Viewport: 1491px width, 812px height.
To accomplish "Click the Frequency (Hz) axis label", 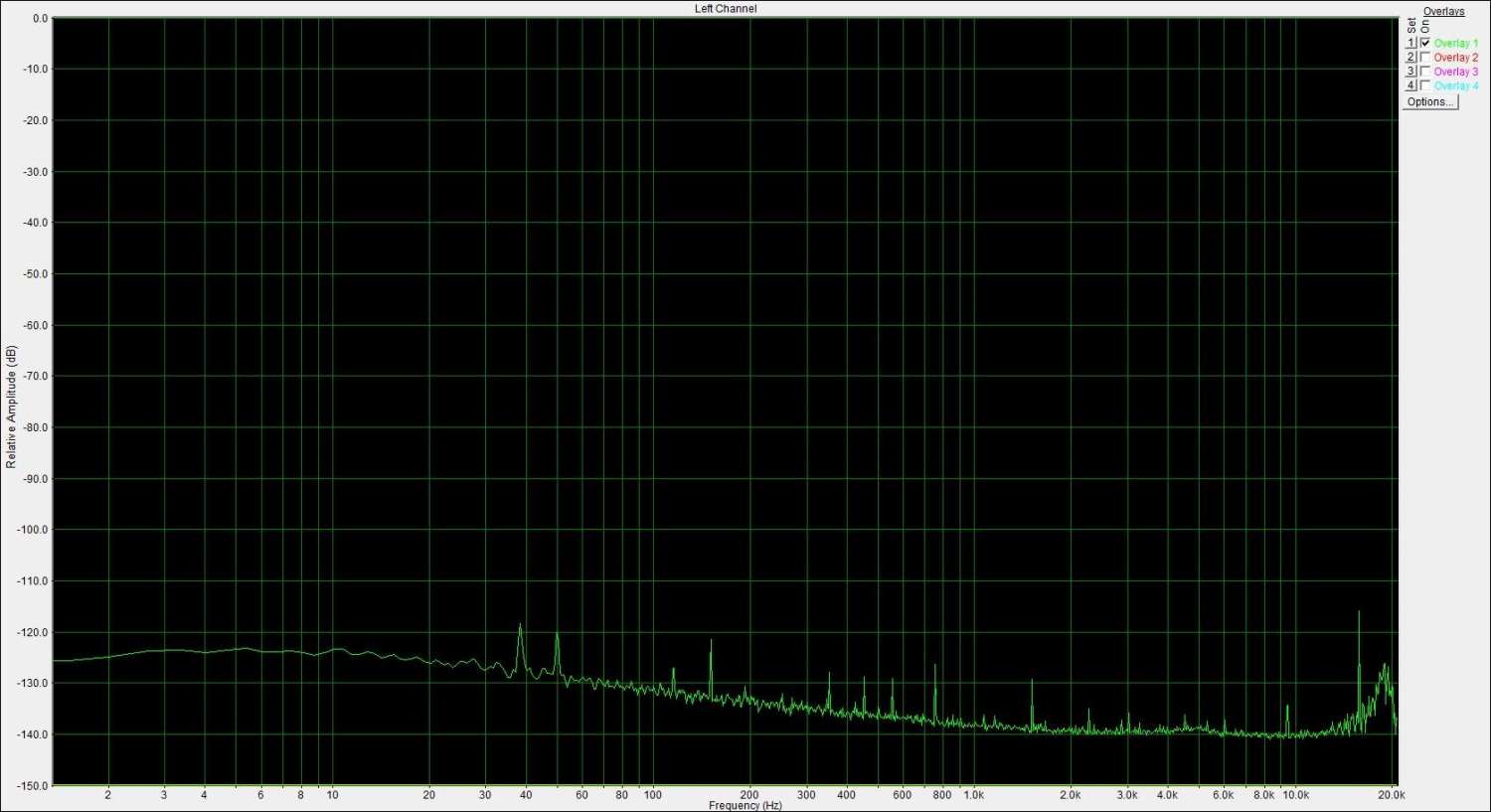I will click(x=745, y=805).
